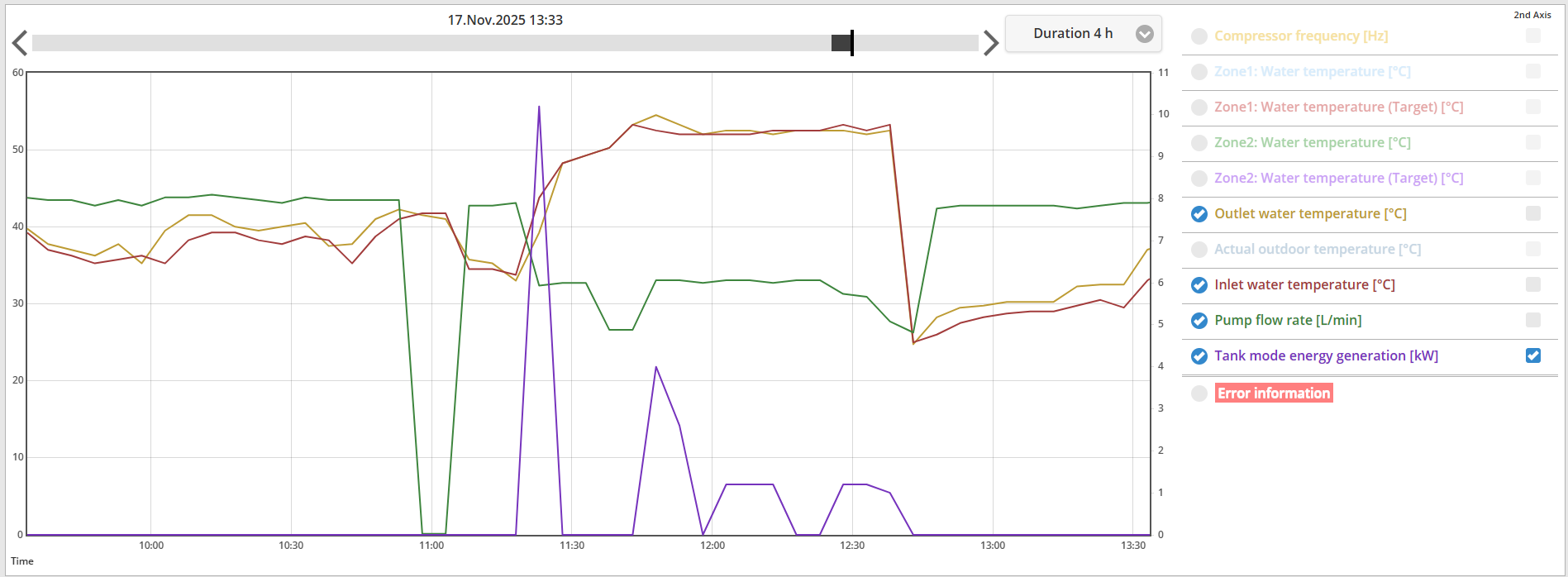The height and width of the screenshot is (577, 1568).
Task: Click the right arrow to advance the timeline
Action: [x=990, y=43]
